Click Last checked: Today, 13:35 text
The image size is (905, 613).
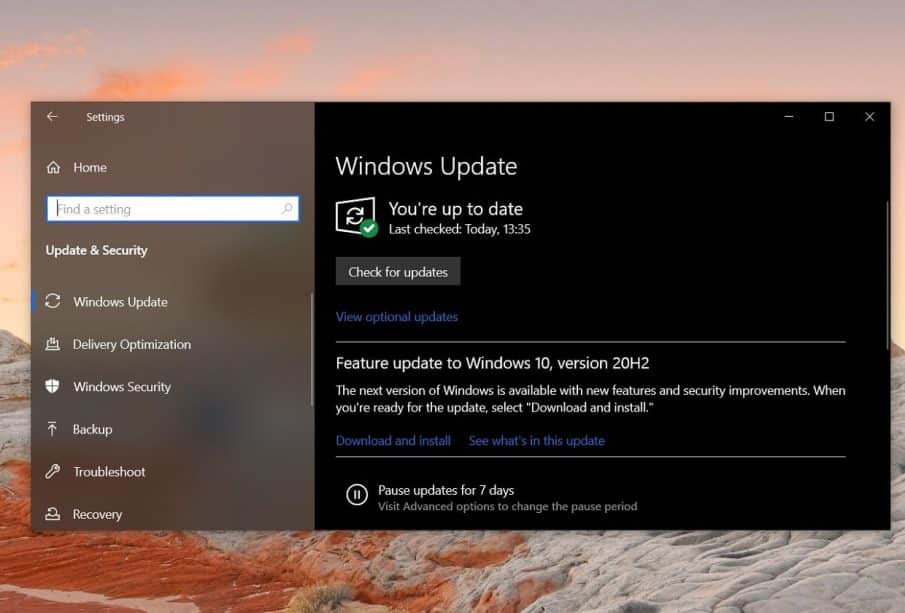coord(459,229)
